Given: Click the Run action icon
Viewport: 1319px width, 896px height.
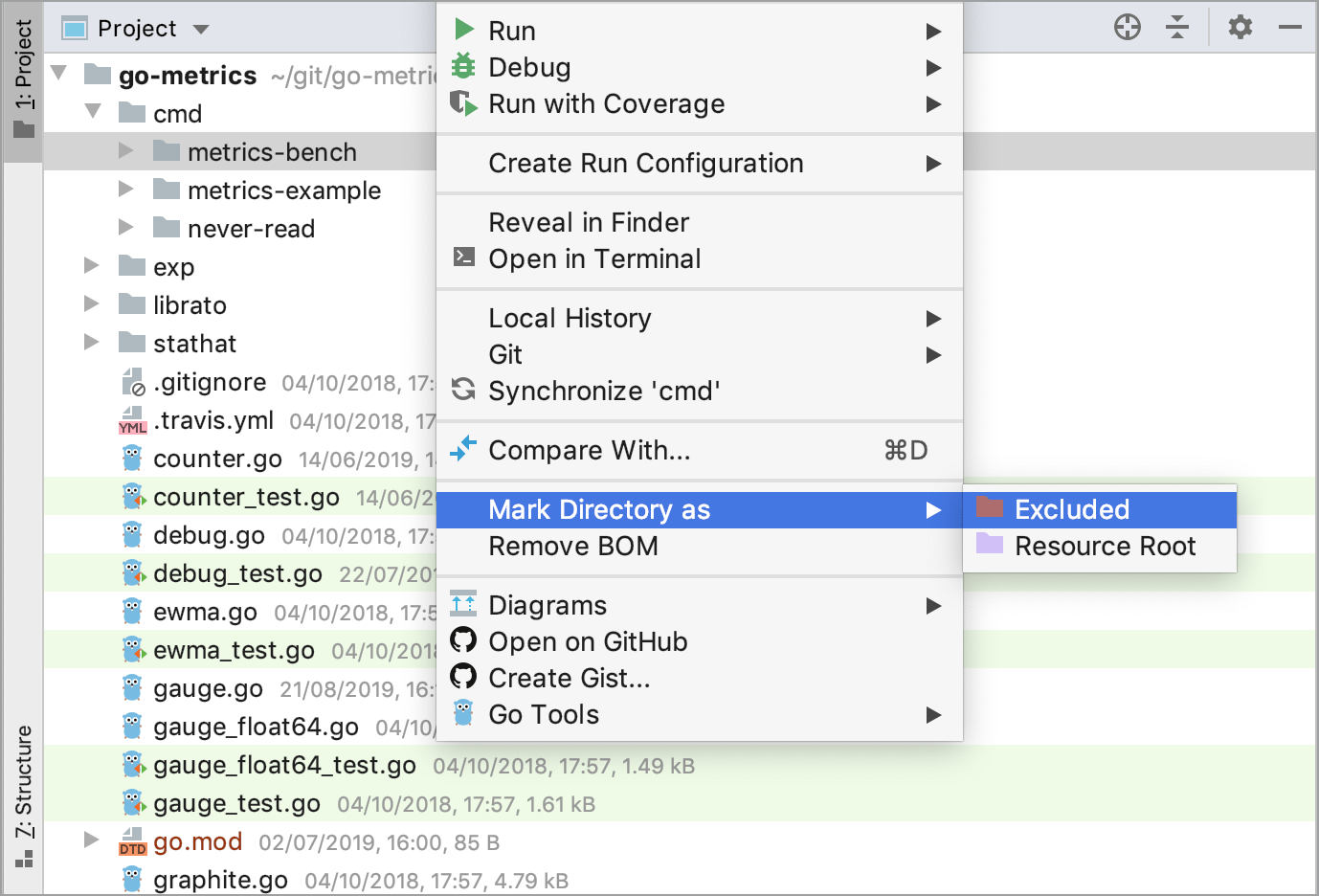Looking at the screenshot, I should point(465,30).
